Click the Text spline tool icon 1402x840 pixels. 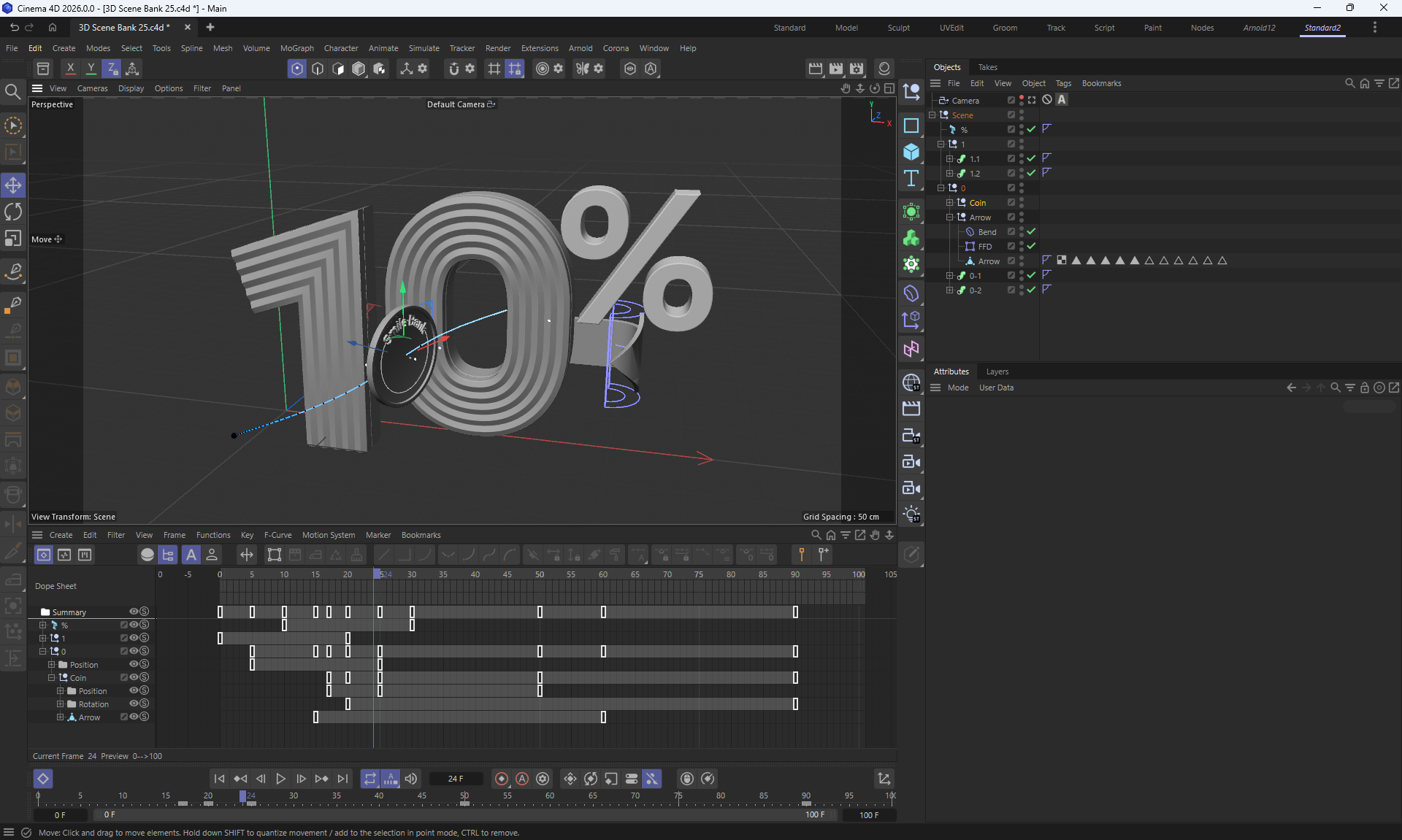(911, 179)
